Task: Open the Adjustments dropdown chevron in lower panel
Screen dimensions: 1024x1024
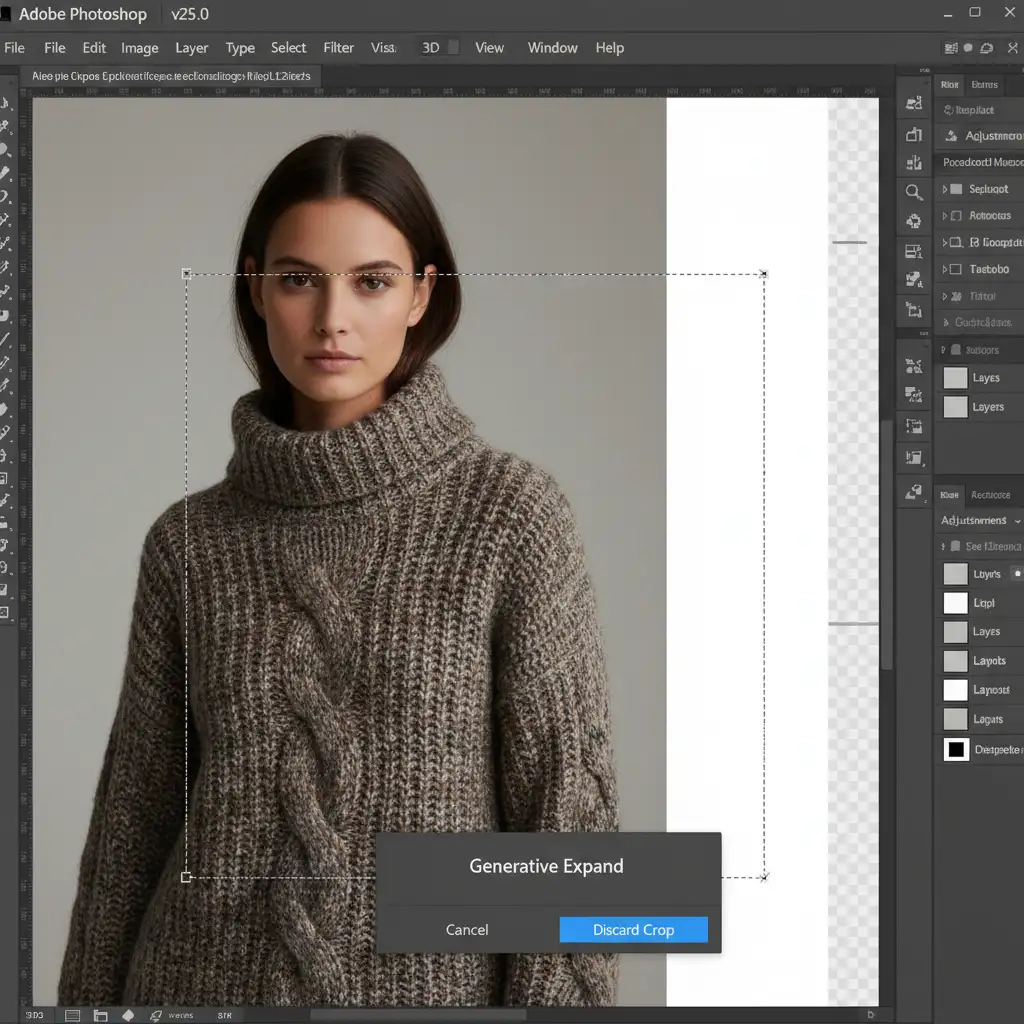Action: (1018, 521)
